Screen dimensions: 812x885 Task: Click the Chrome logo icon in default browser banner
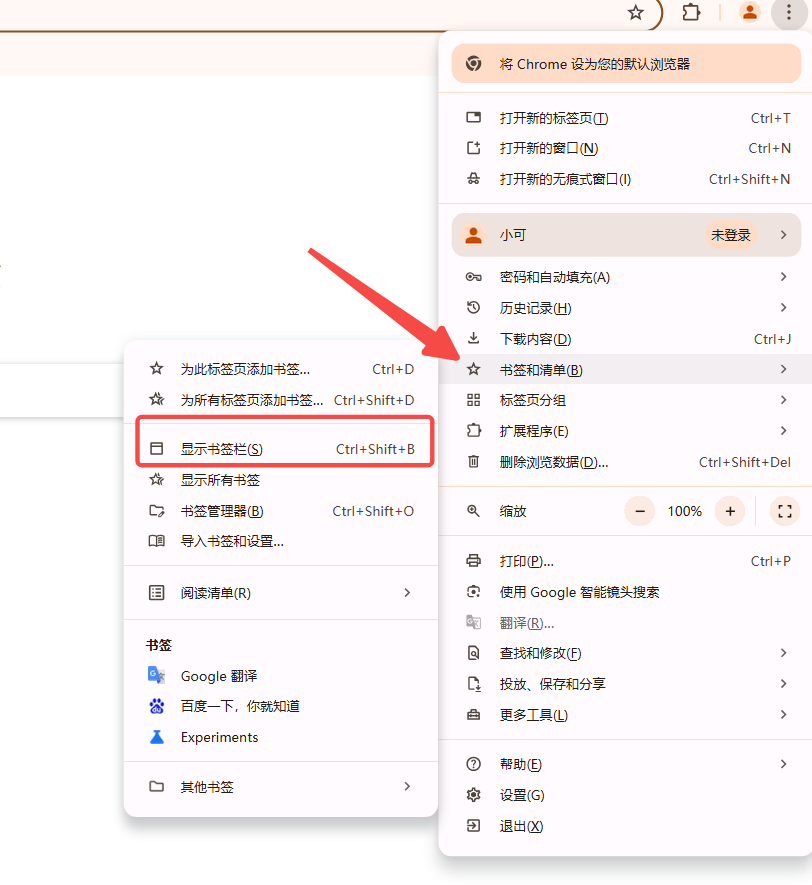pos(473,64)
